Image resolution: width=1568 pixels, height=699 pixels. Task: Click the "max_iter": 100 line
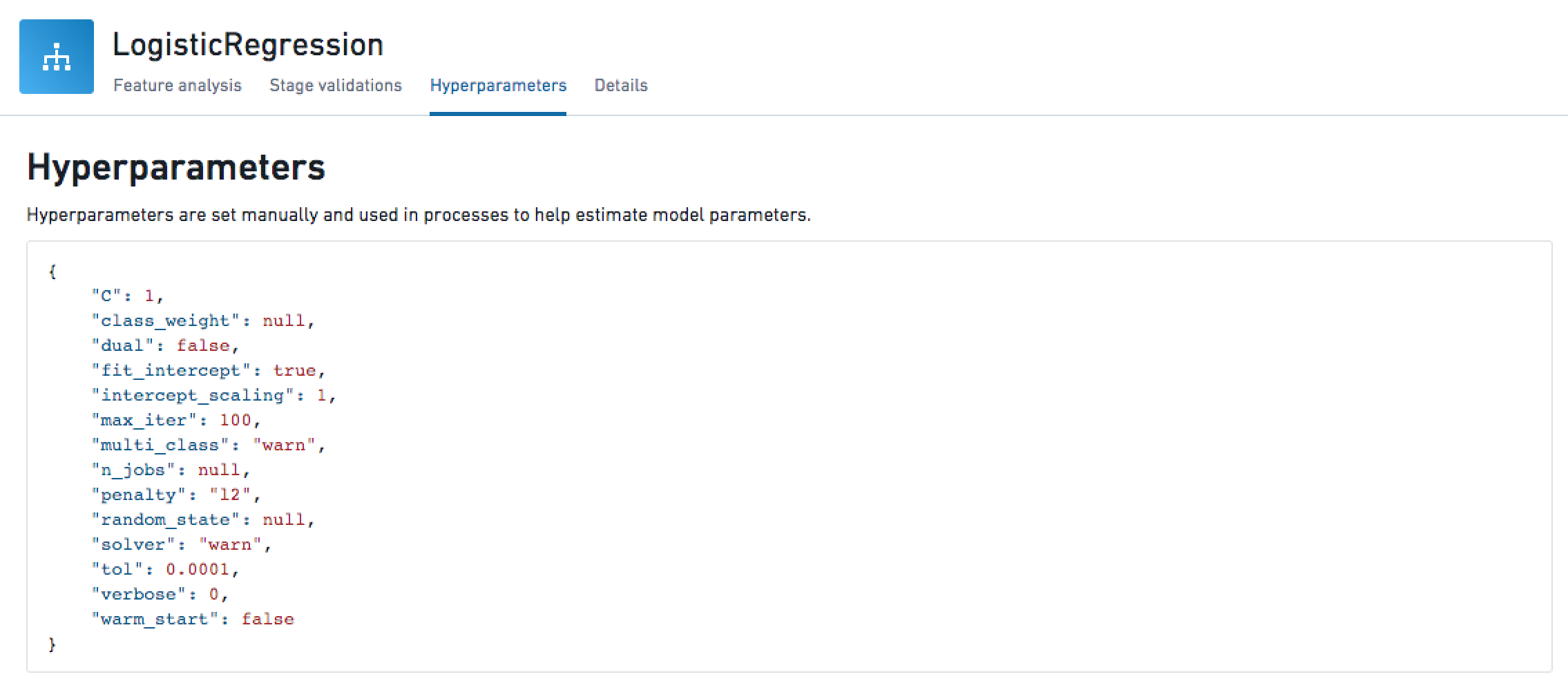tap(176, 421)
